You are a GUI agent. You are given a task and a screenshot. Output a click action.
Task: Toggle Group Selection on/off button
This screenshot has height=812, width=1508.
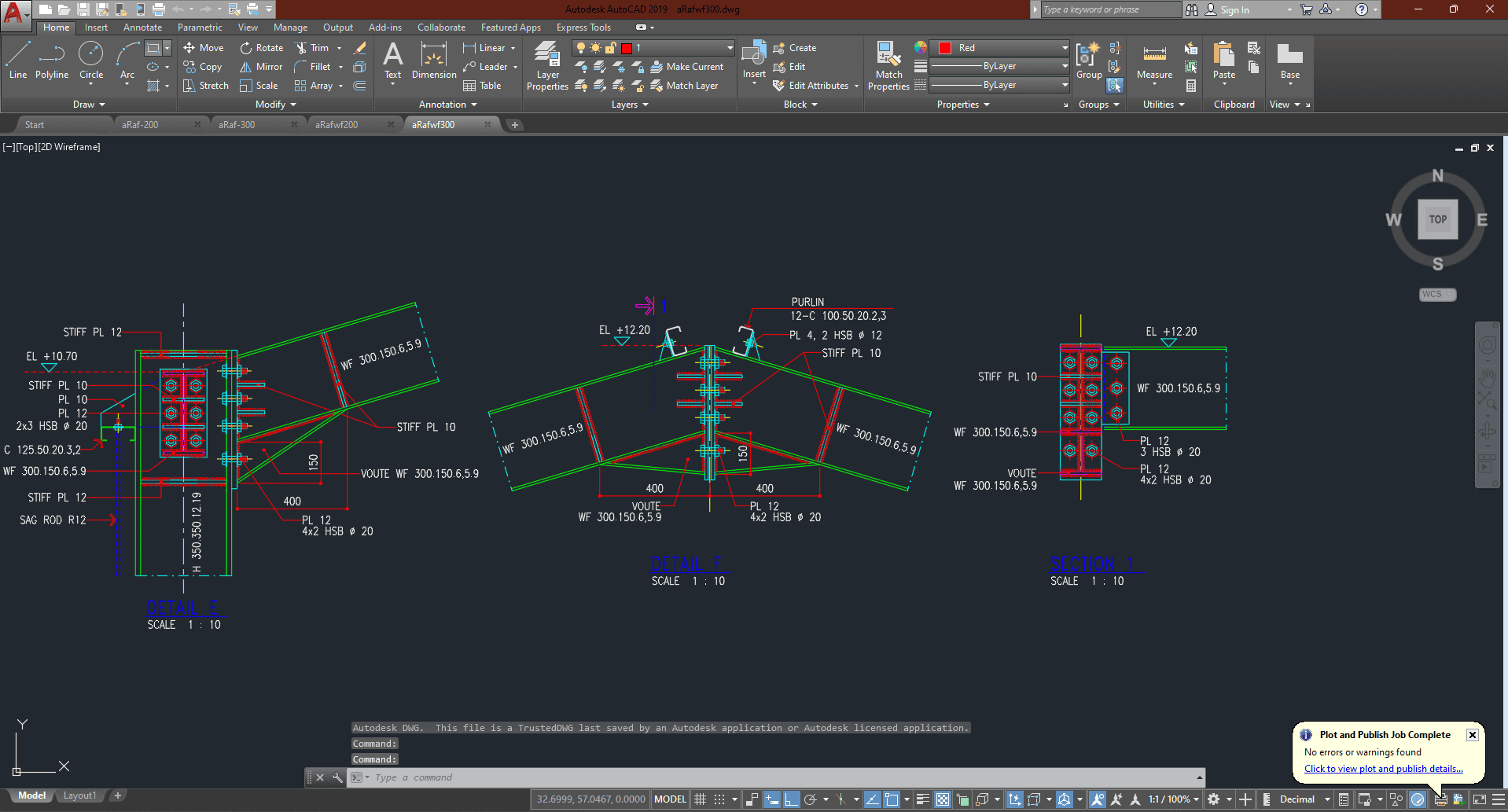(1115, 86)
